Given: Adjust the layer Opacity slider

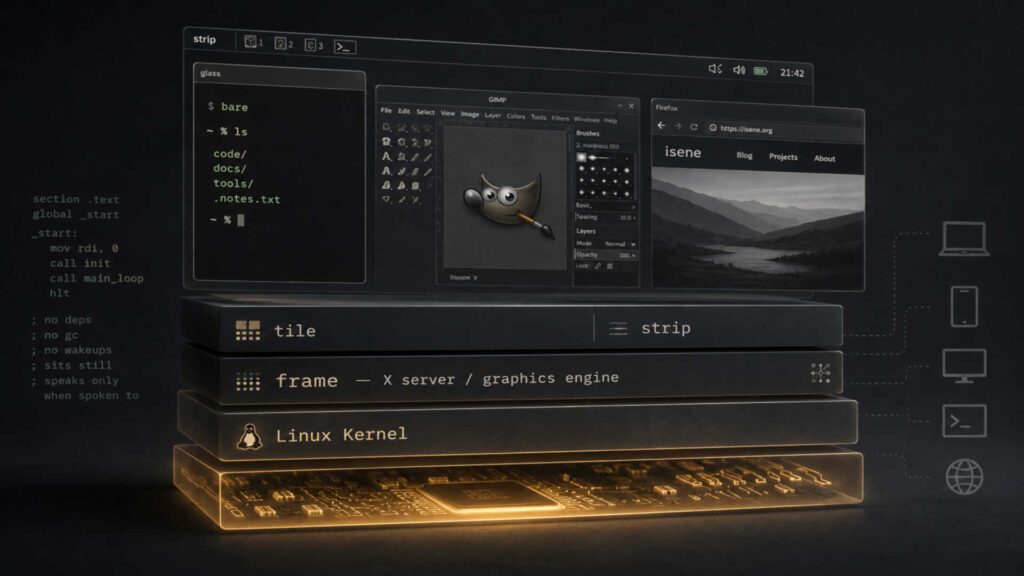Looking at the screenshot, I should coord(605,255).
